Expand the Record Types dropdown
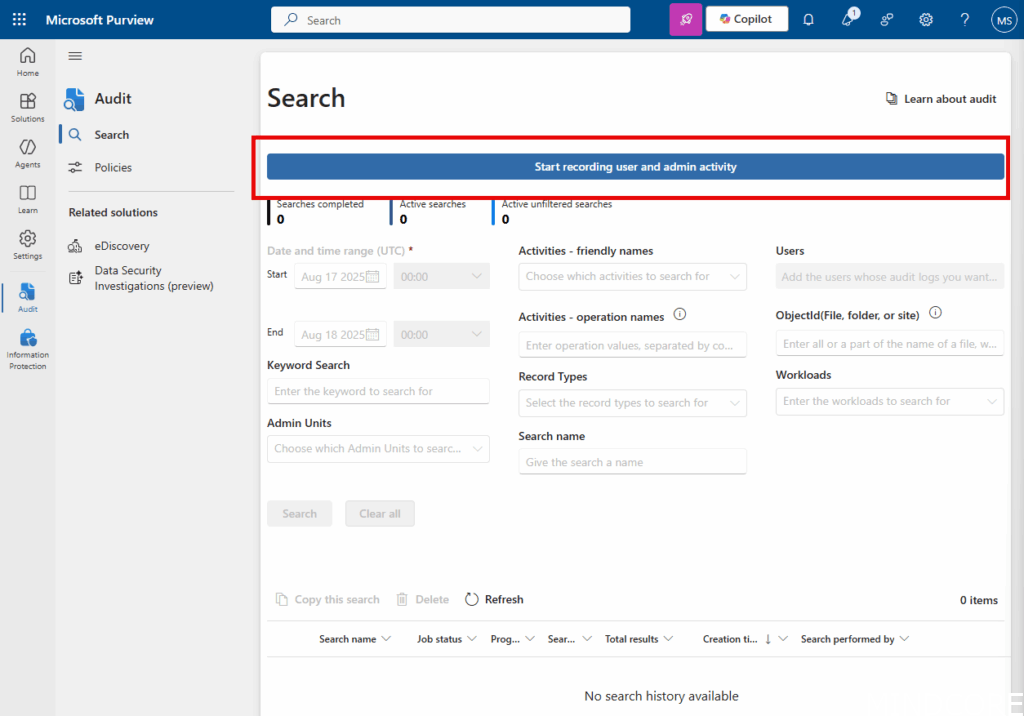1024x716 pixels. pos(632,403)
